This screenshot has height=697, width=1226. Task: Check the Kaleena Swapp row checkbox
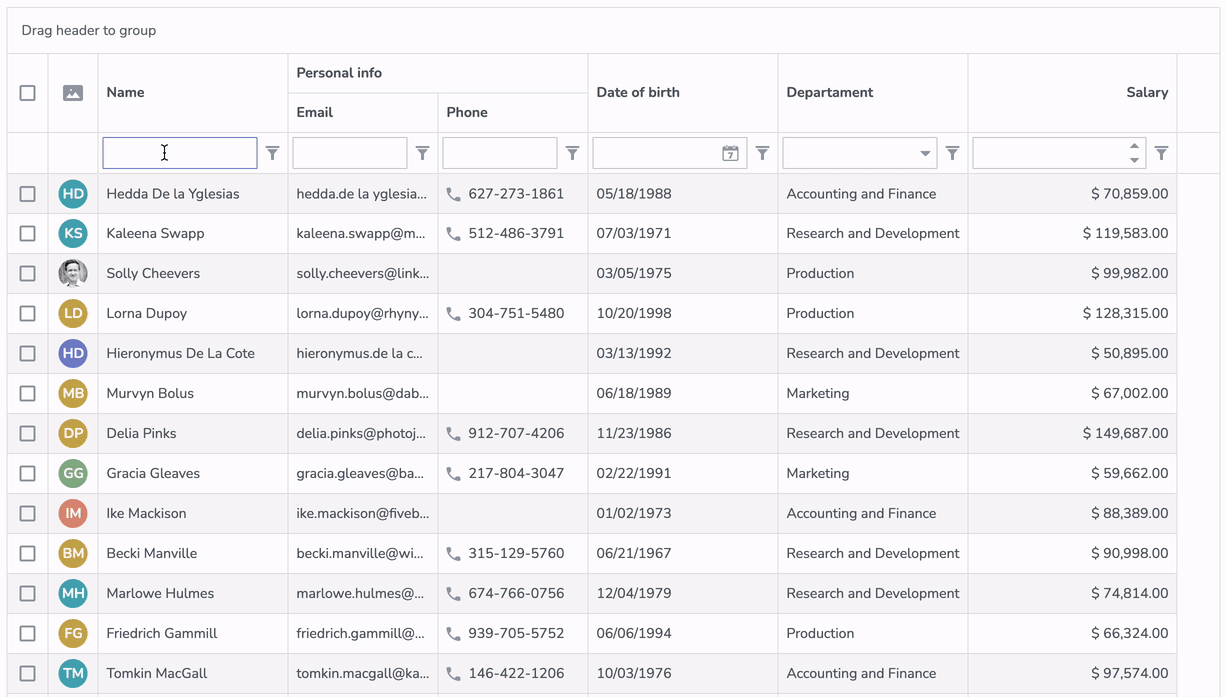[x=27, y=234]
